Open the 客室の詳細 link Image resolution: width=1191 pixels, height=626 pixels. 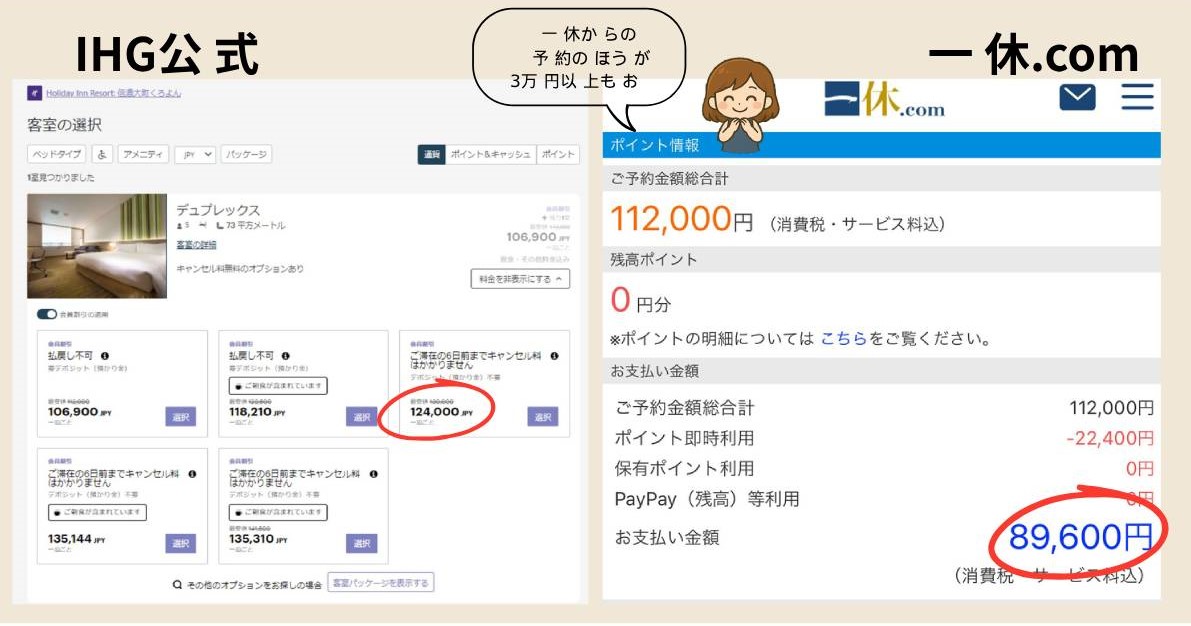197,245
